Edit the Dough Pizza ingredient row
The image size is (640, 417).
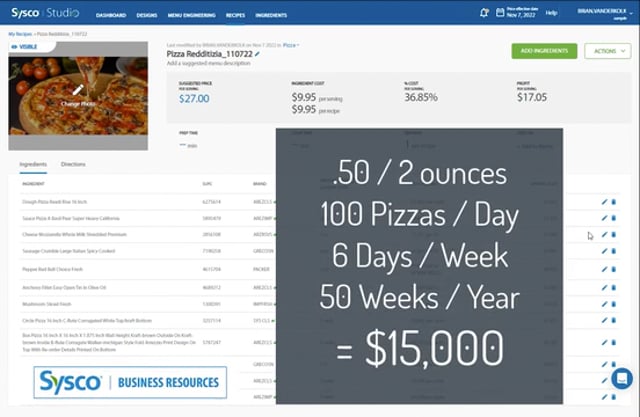tap(604, 202)
